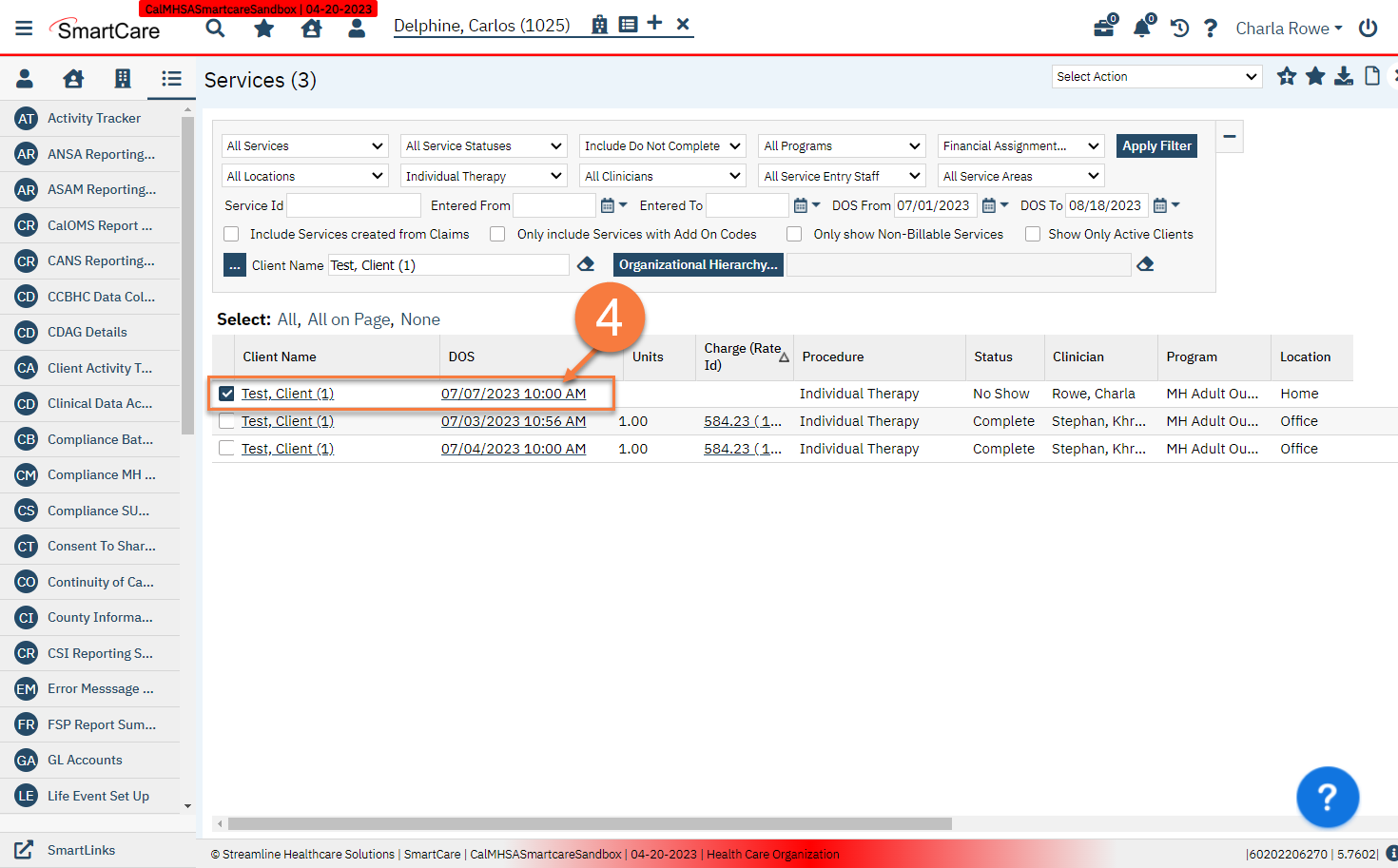Open the history clock icon in top bar
The image size is (1398, 868).
coord(1178,29)
